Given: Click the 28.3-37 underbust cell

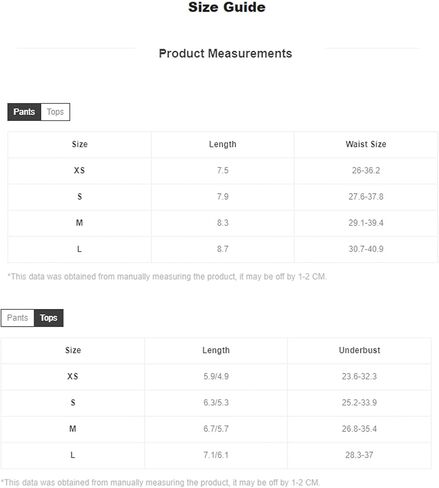Looking at the screenshot, I should tap(359, 455).
